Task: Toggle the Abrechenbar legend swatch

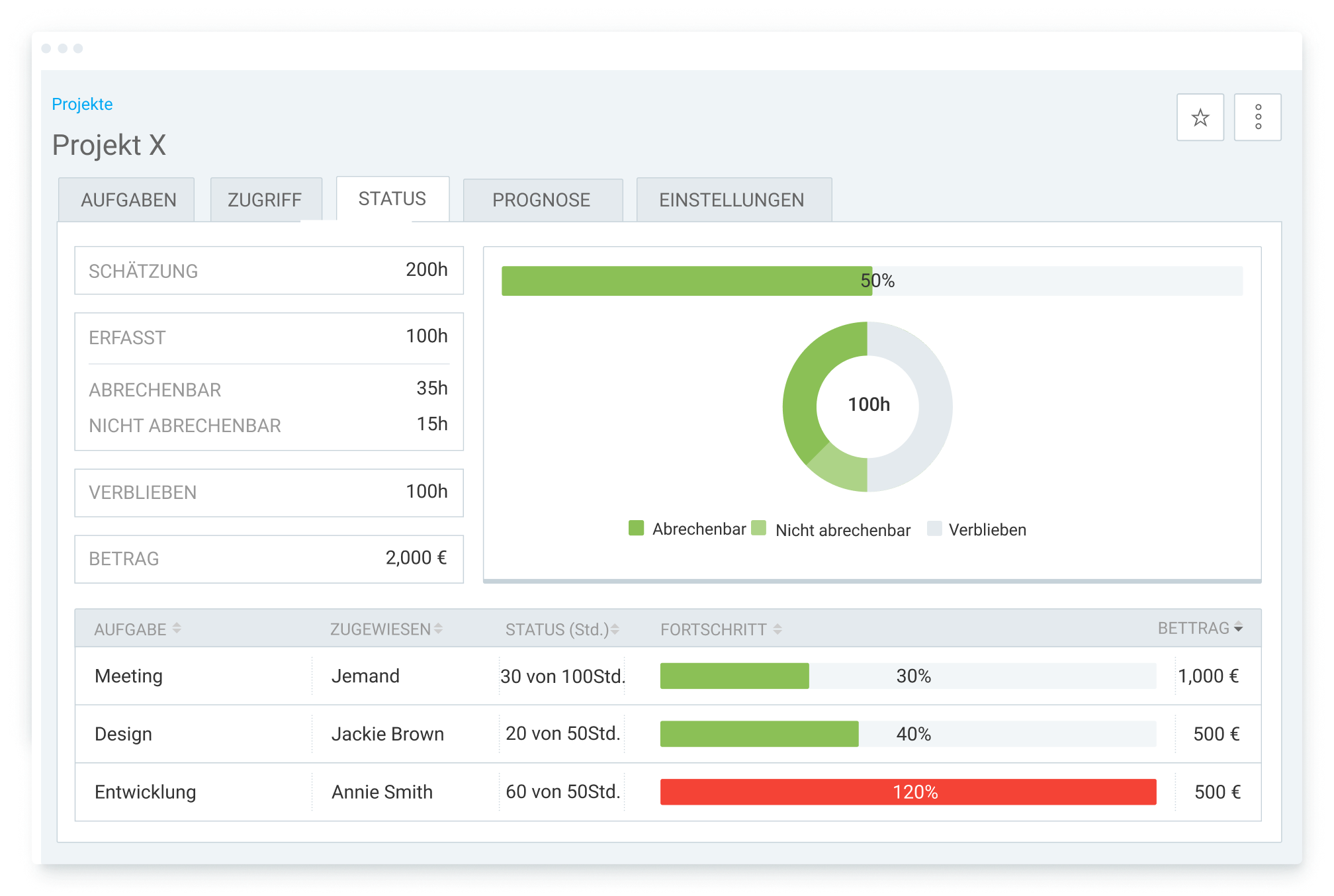Action: [x=636, y=528]
